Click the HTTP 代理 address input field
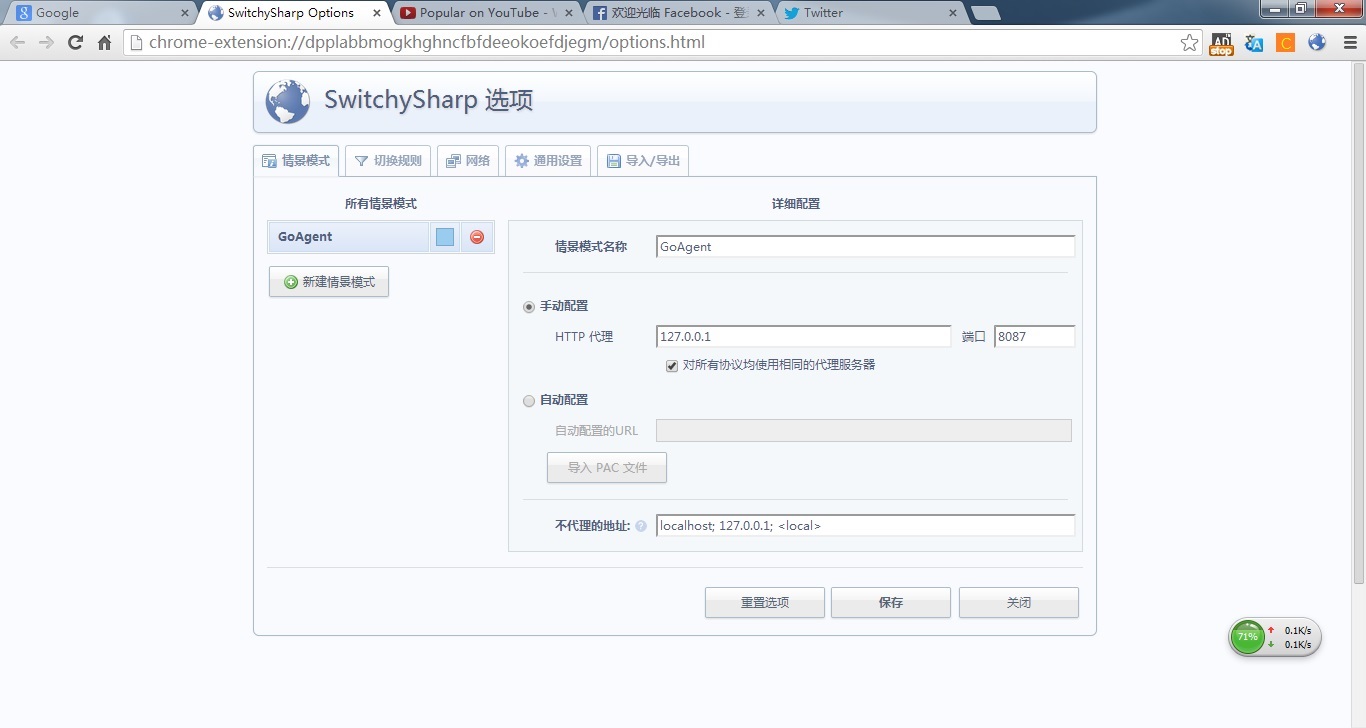The width and height of the screenshot is (1366, 728). [803, 337]
